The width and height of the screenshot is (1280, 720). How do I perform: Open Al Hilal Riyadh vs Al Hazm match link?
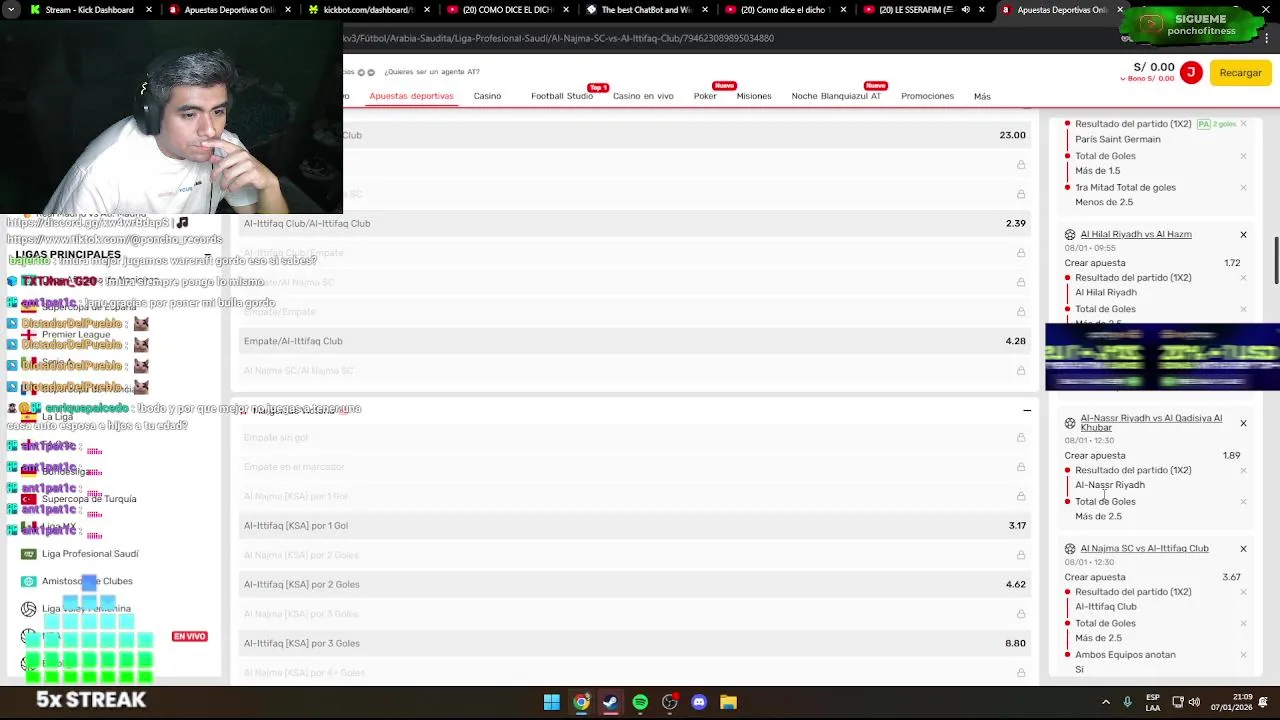1136,234
